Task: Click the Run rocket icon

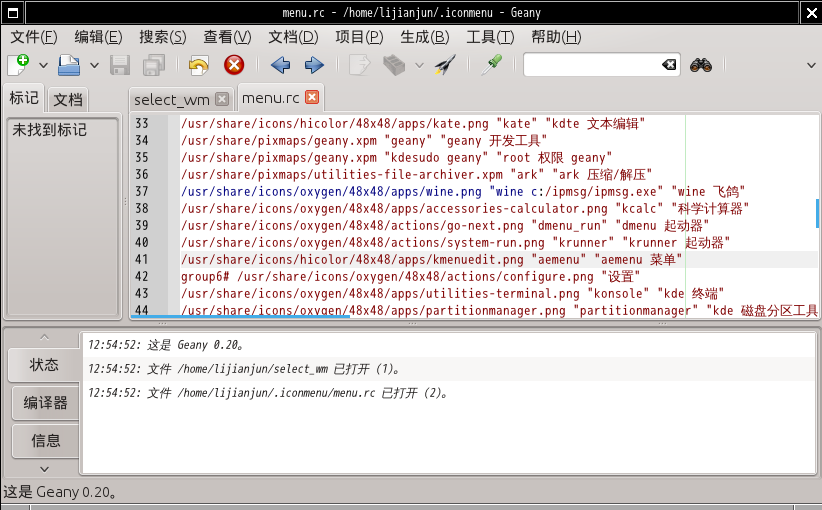Action: pyautogui.click(x=445, y=65)
